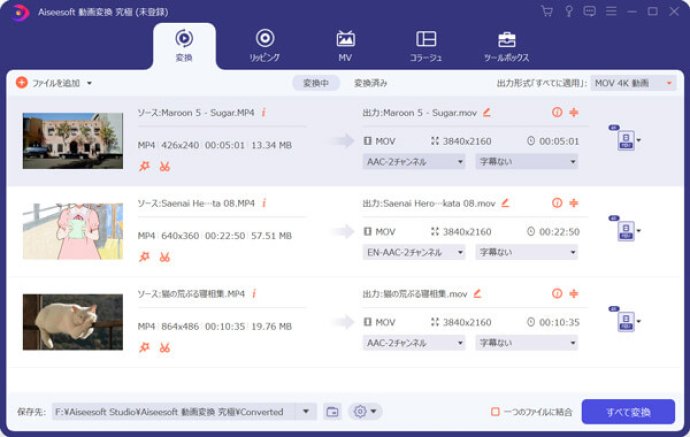This screenshot has width=690, height=437.
Task: Select the 変換済み filter tab
Action: (x=371, y=83)
